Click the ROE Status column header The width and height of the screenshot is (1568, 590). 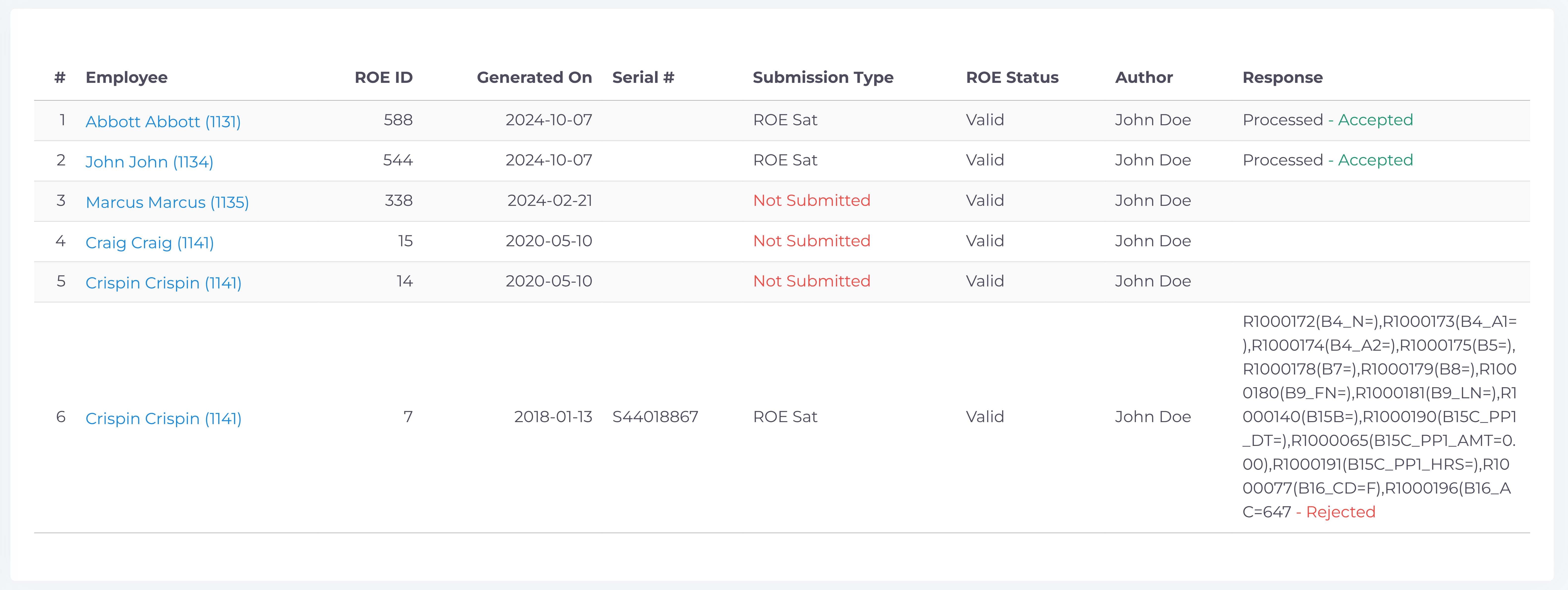[x=1012, y=77]
